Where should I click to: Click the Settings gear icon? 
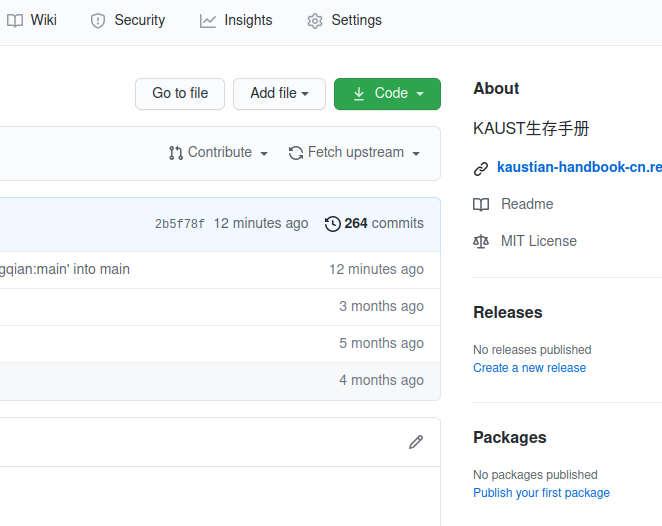pos(315,21)
